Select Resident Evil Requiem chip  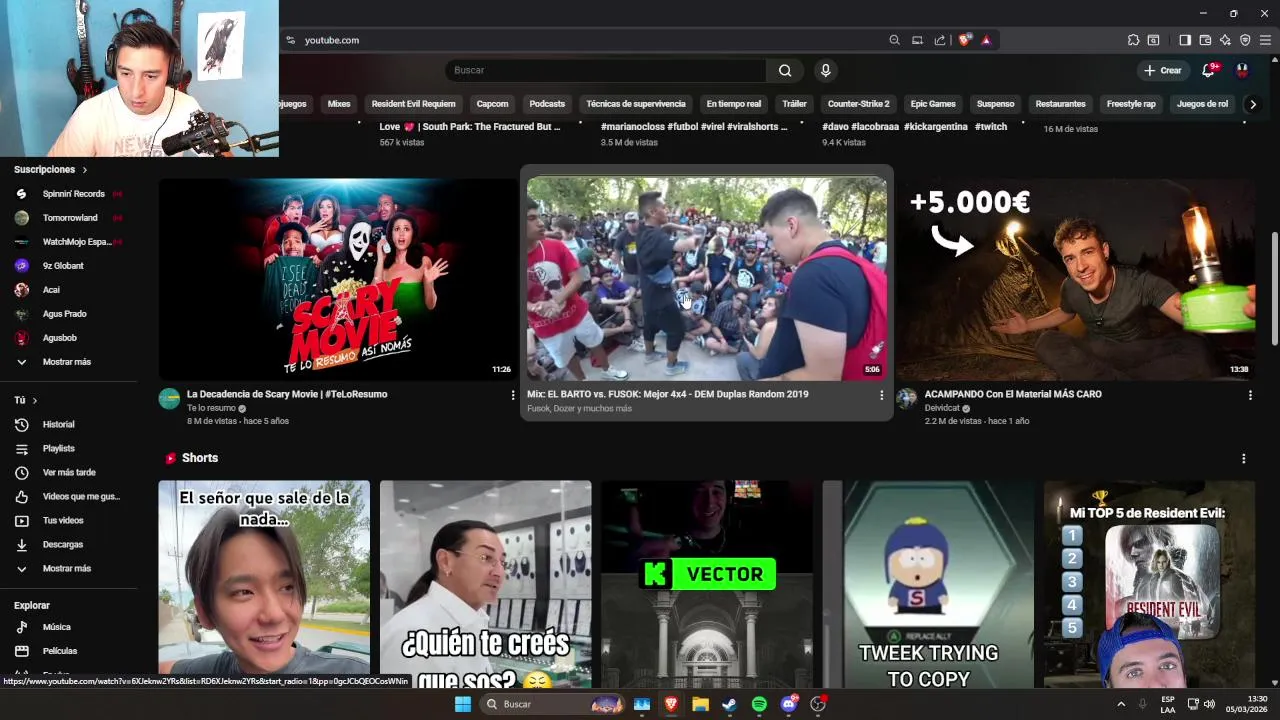tap(413, 104)
